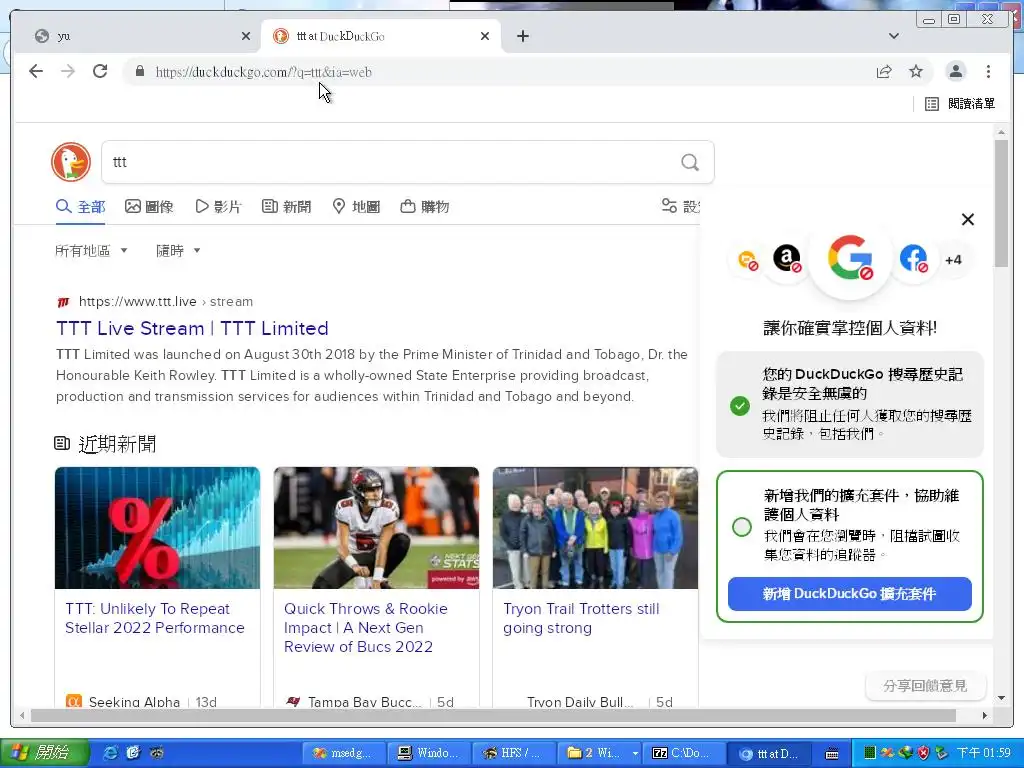Click the Seeking Alpha source icon

74,701
